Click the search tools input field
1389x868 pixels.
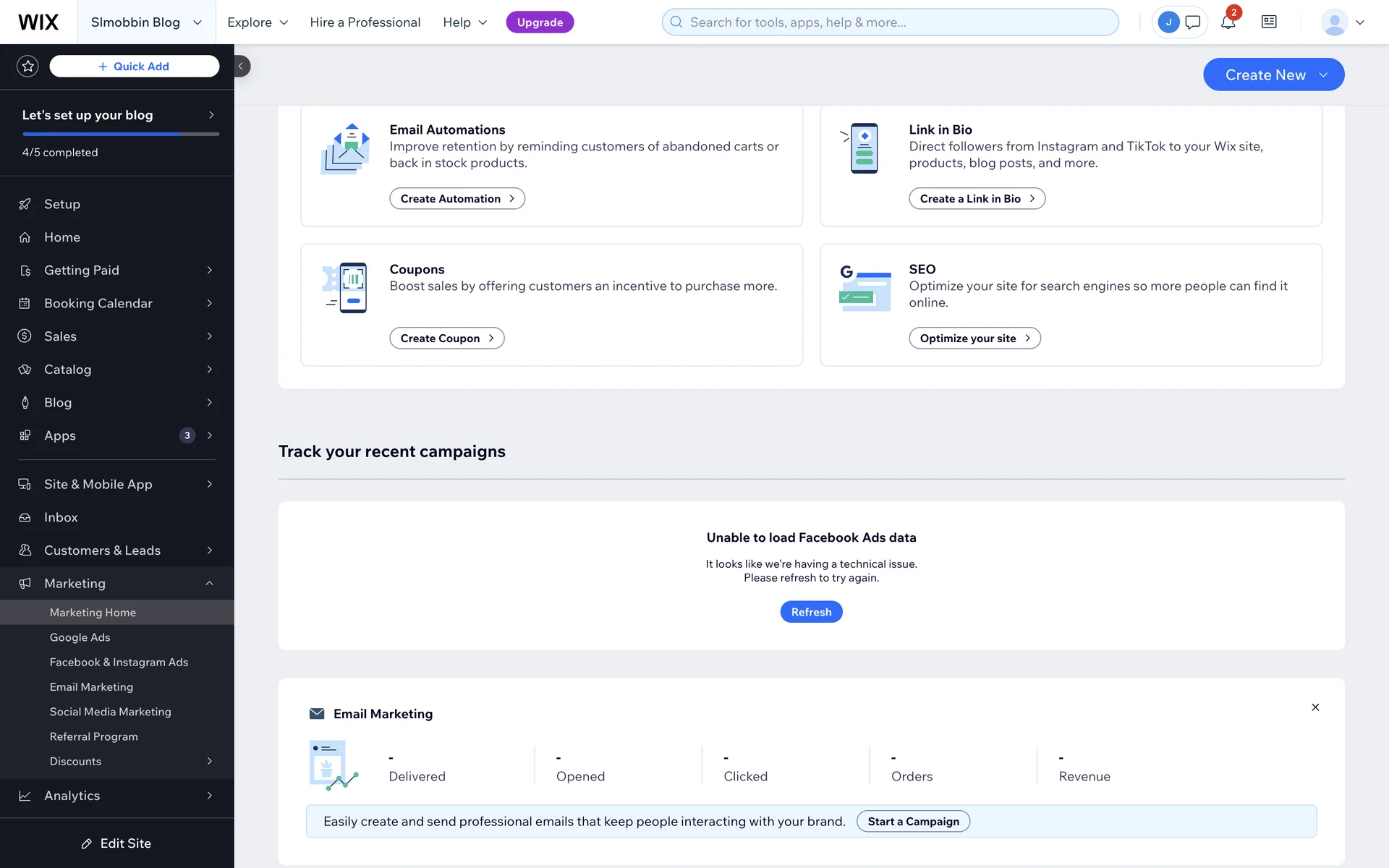890,22
